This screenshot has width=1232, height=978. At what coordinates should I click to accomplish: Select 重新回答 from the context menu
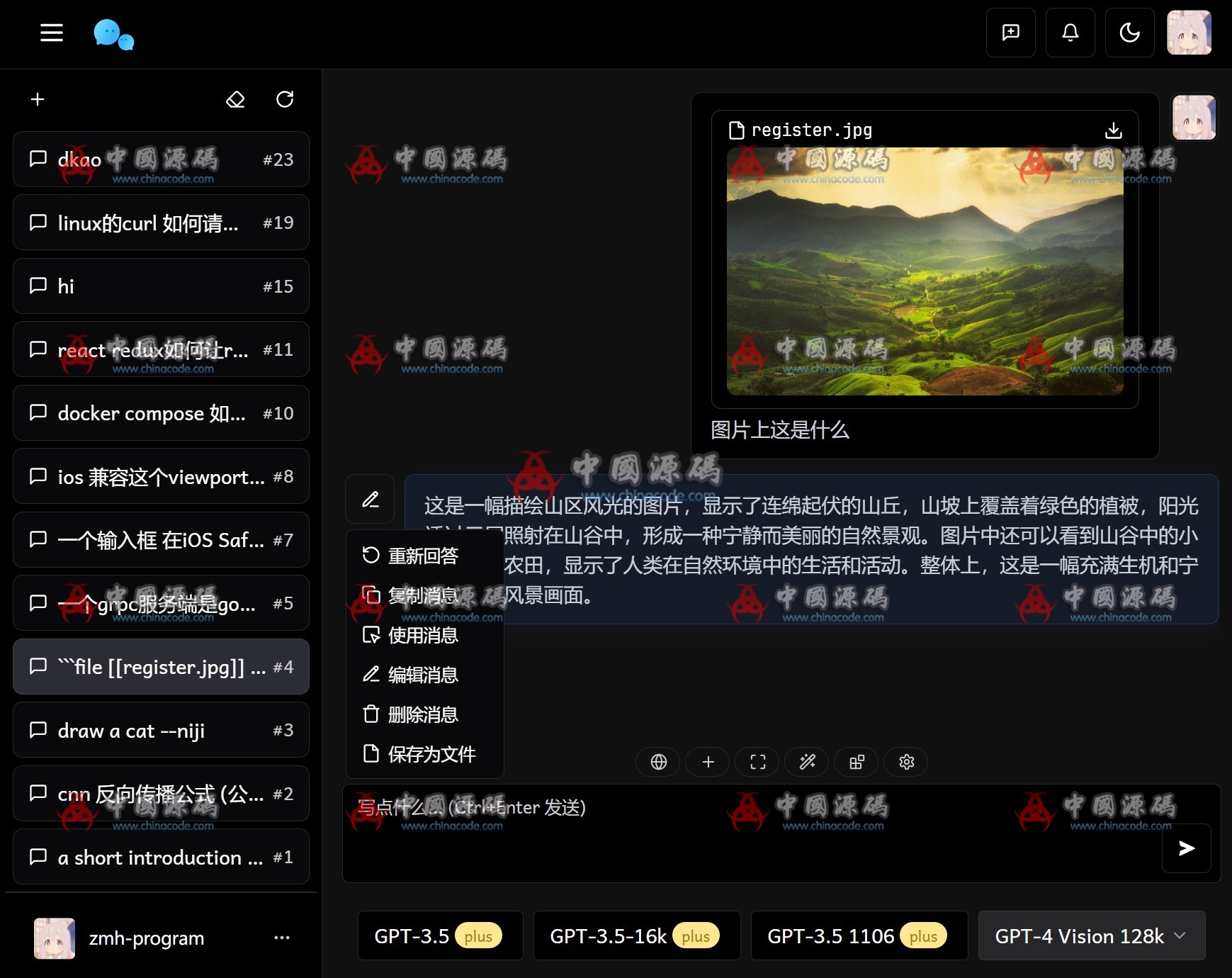pos(422,556)
